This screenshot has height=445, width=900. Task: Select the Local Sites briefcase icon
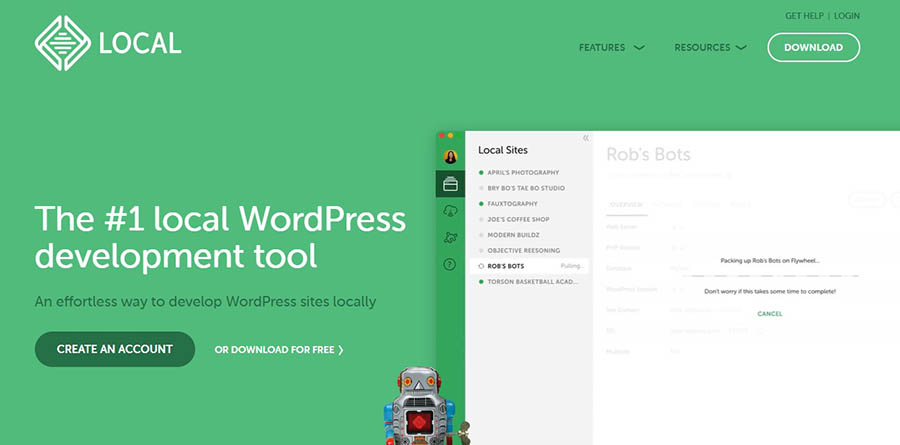pos(450,184)
